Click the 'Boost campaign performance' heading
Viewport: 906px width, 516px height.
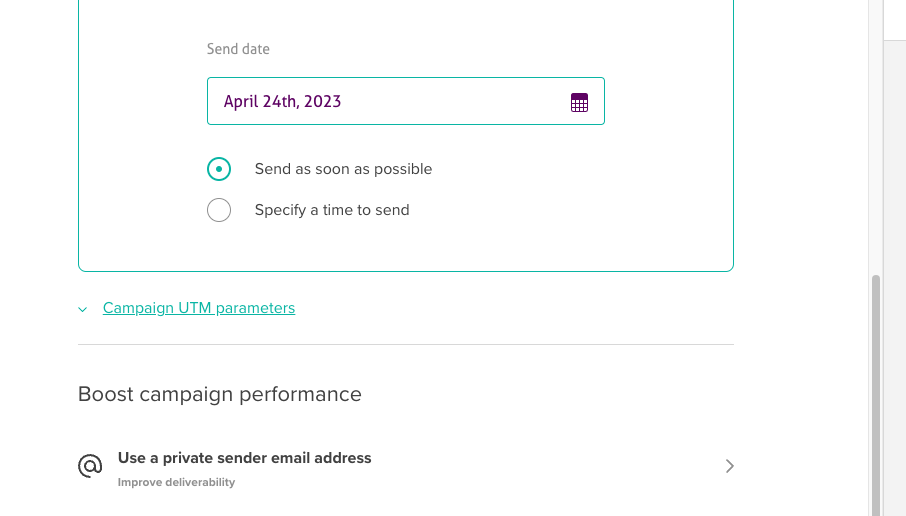click(x=220, y=394)
